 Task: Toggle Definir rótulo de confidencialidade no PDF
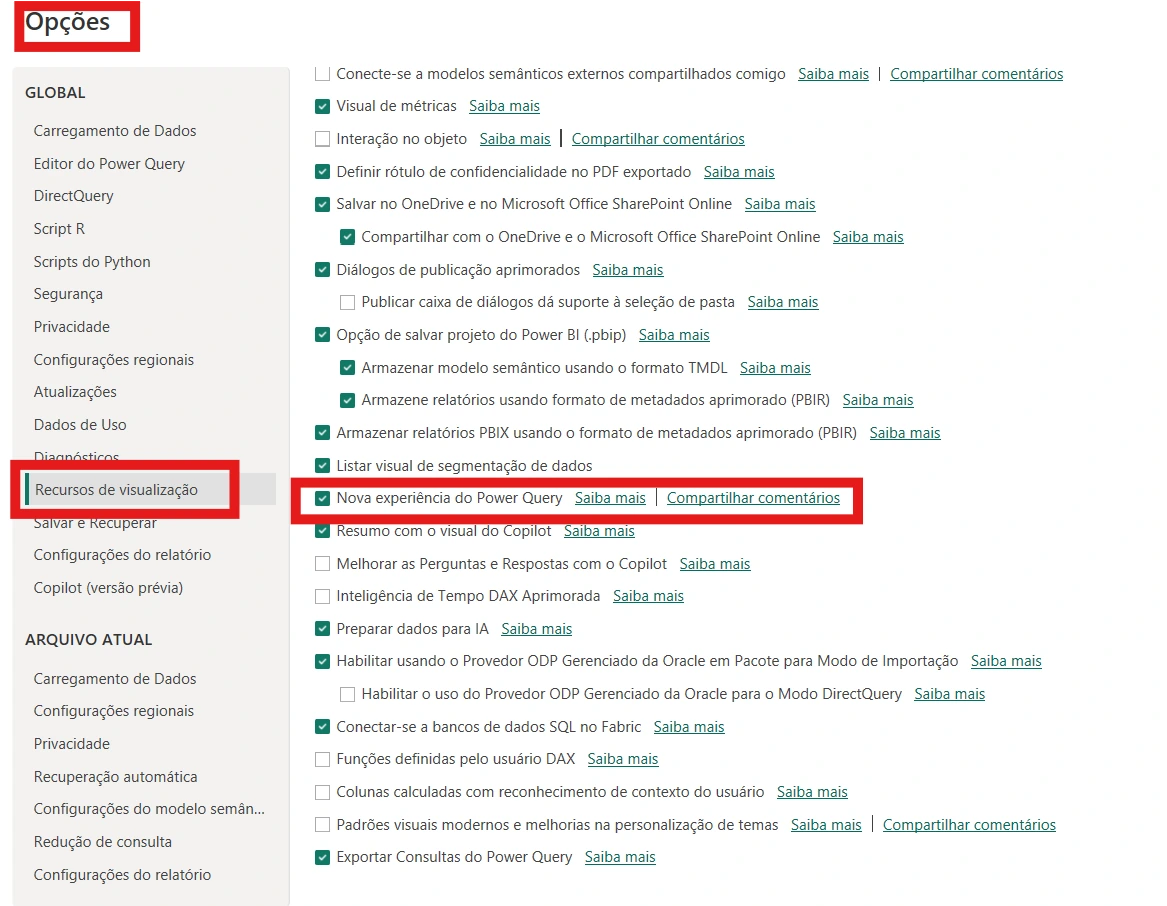click(x=322, y=172)
